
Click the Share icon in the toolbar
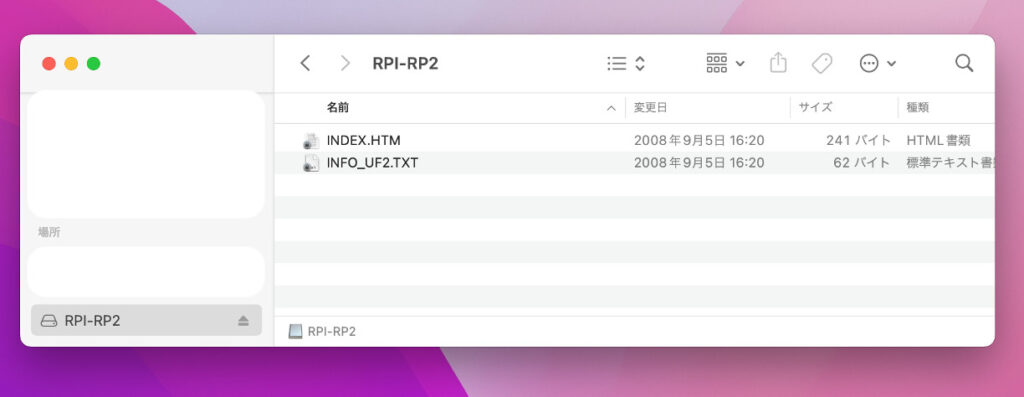pyautogui.click(x=778, y=63)
